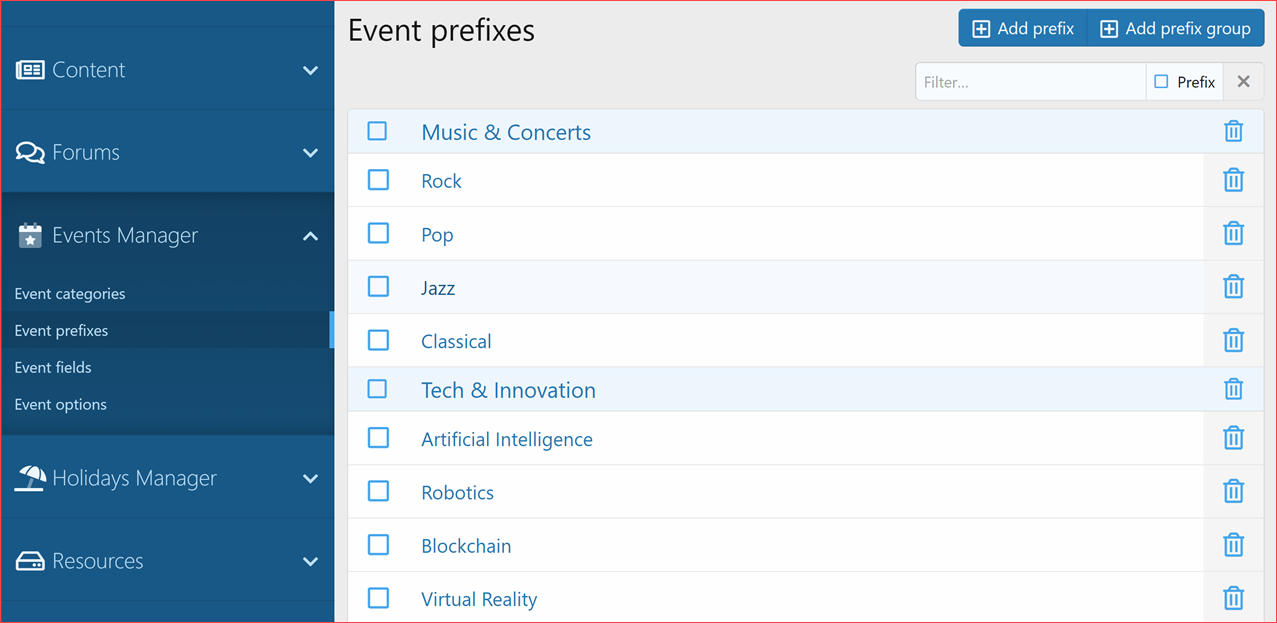Open the Classical prefix link

456,341
